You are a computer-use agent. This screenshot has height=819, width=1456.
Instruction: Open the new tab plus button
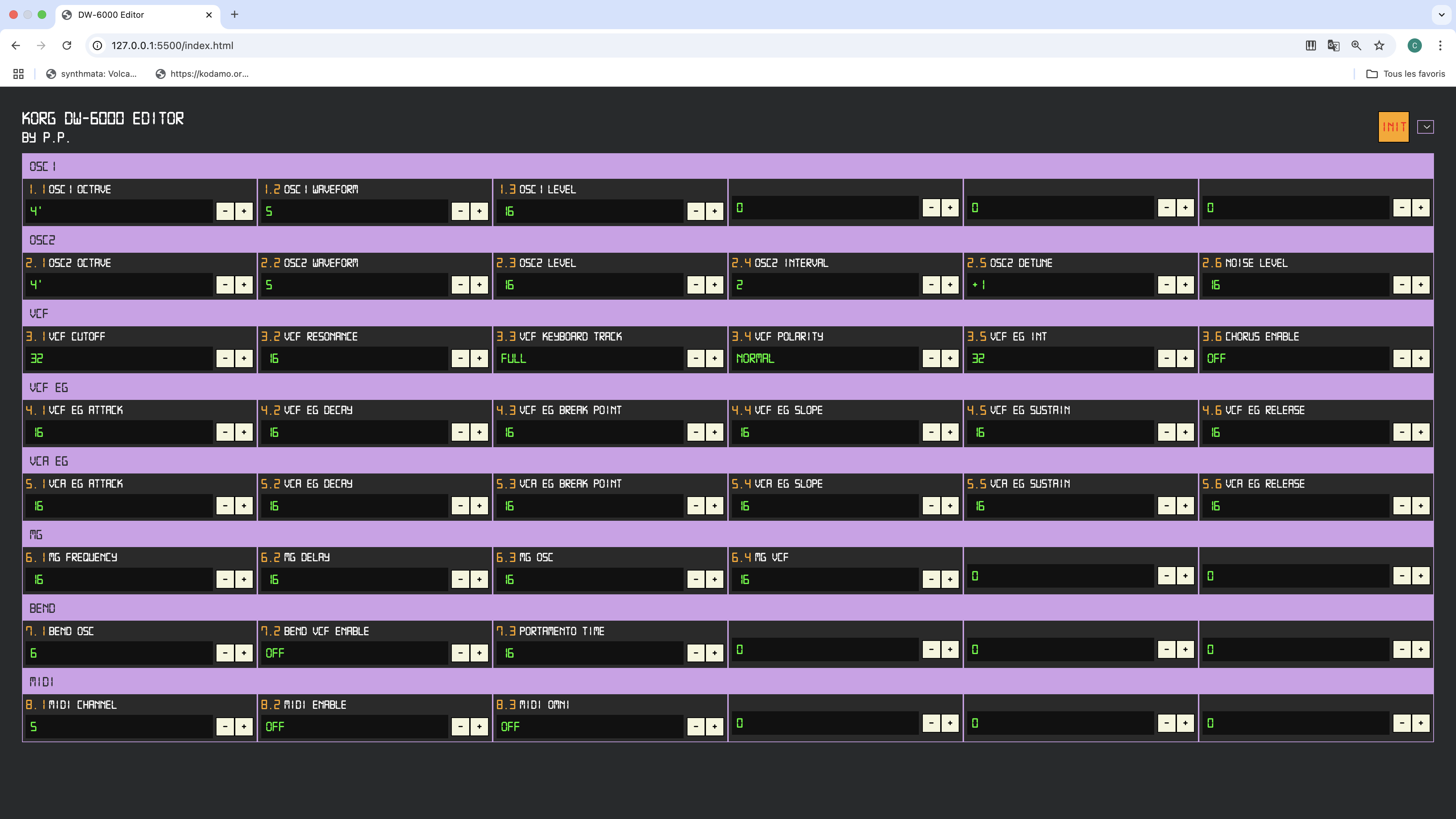pos(235,14)
